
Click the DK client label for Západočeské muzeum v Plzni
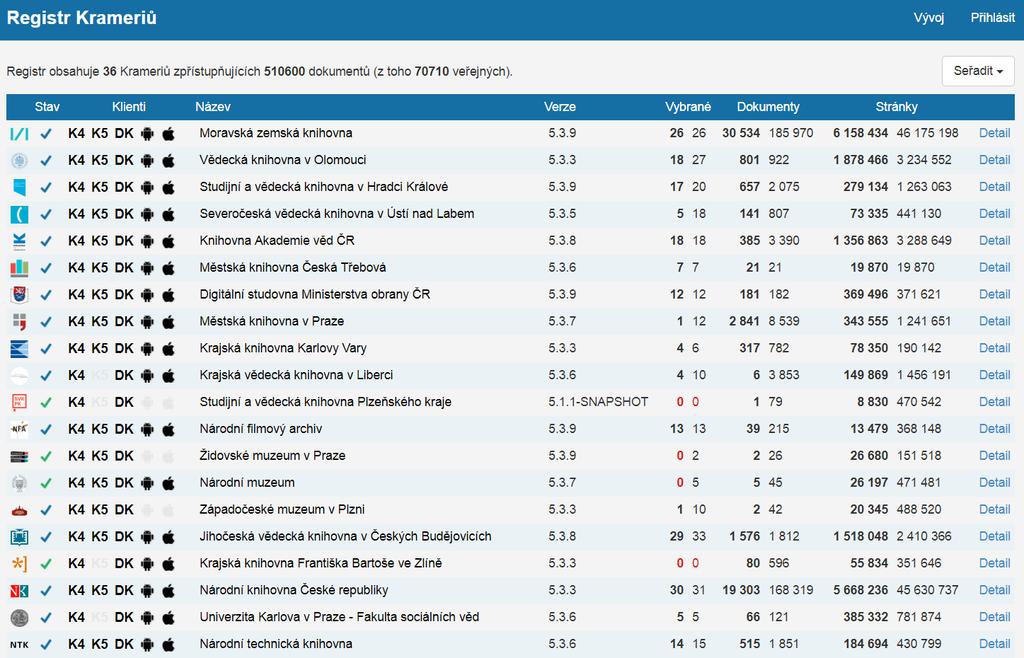click(124, 510)
